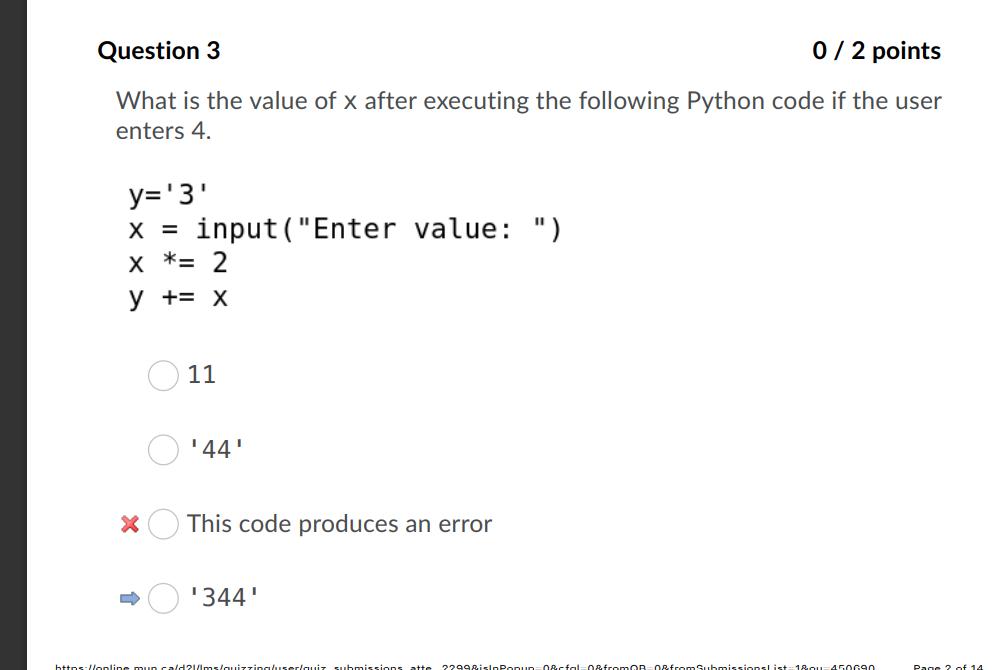This screenshot has height=670, width=1000.
Task: Select the '344' radio button
Action: pyautogui.click(x=162, y=598)
